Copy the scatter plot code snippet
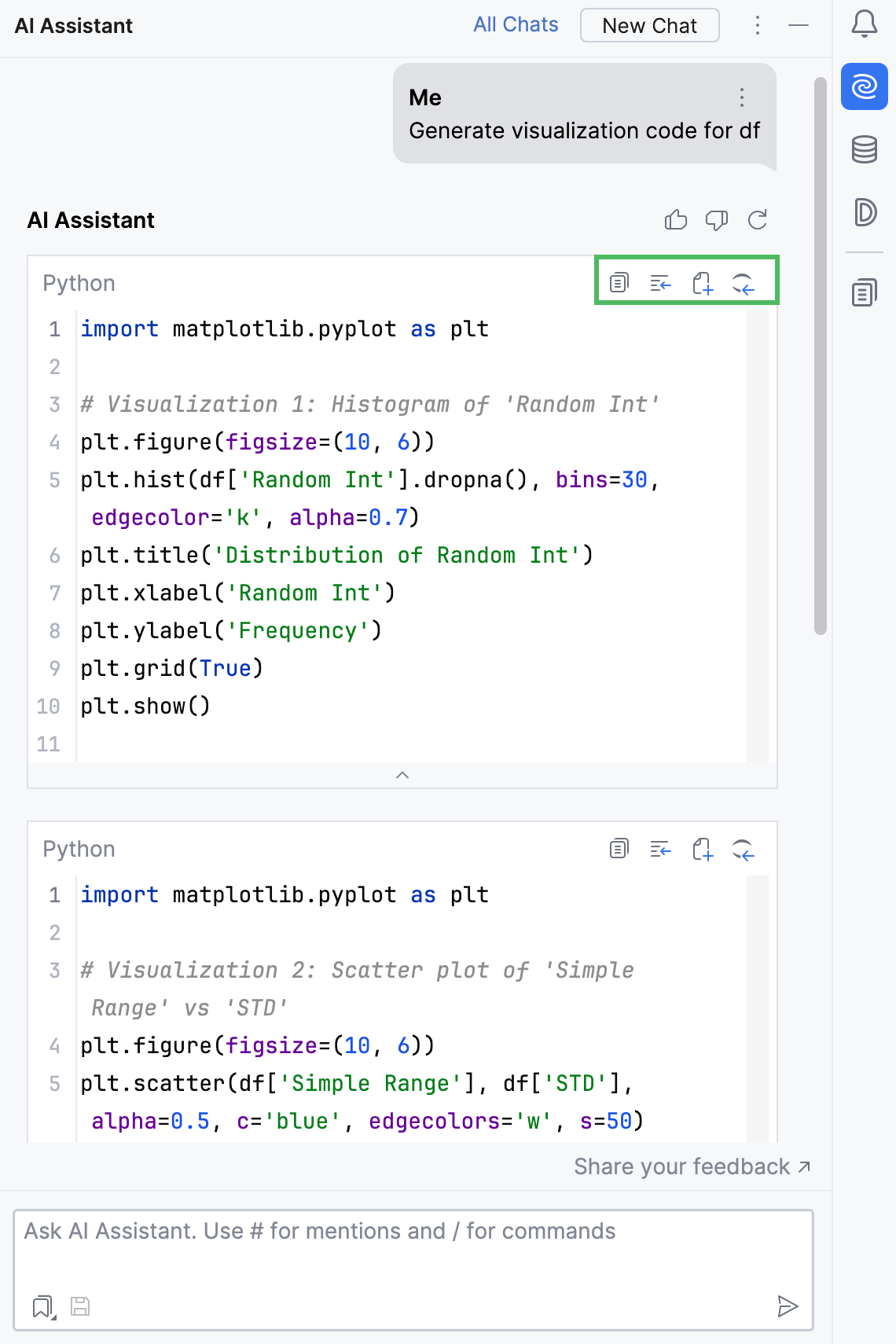Viewport: 896px width, 1344px height. pyautogui.click(x=619, y=849)
